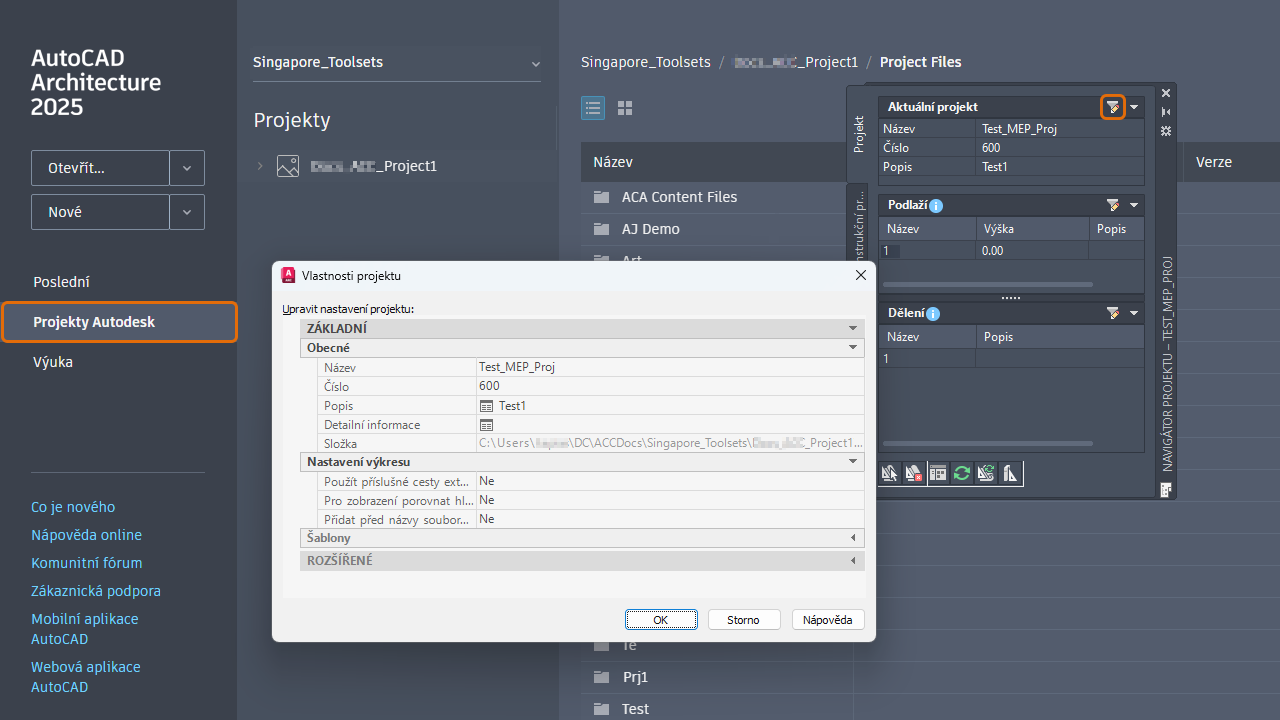
Task: Expand the Project1 tree node chevron
Action: [x=260, y=166]
